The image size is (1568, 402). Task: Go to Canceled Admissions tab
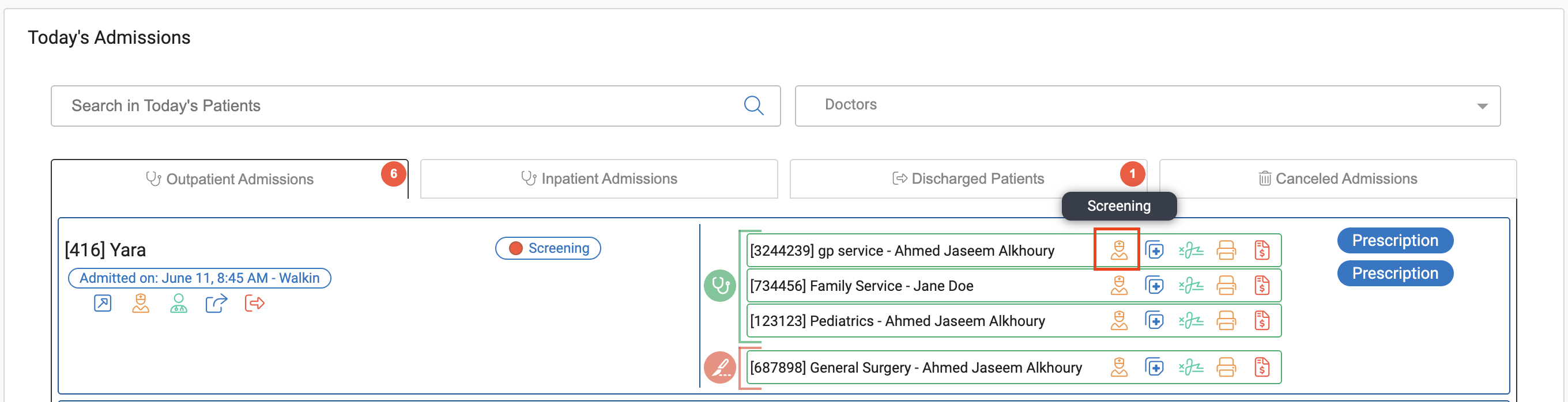1337,179
